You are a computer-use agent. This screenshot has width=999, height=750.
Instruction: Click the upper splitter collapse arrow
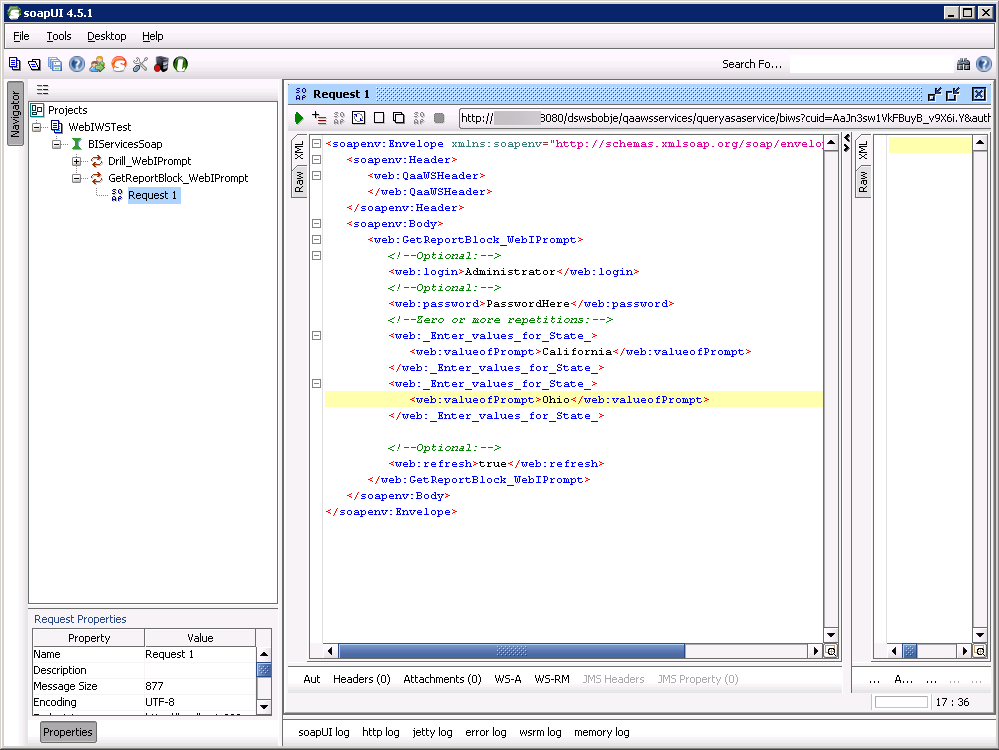tap(847, 138)
